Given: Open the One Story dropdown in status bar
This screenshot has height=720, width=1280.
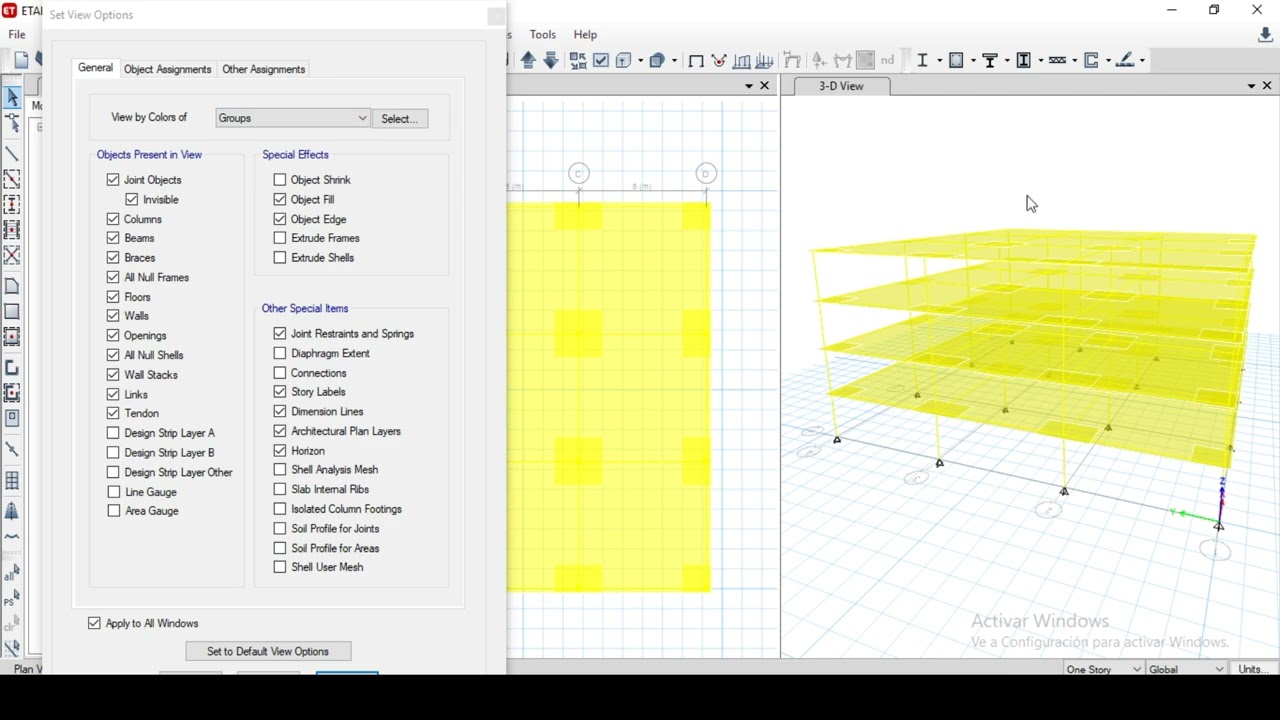Looking at the screenshot, I should (1103, 669).
